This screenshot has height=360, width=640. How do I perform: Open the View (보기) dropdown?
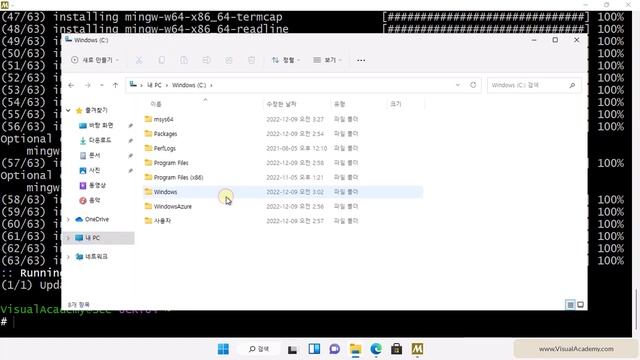tap(327, 60)
